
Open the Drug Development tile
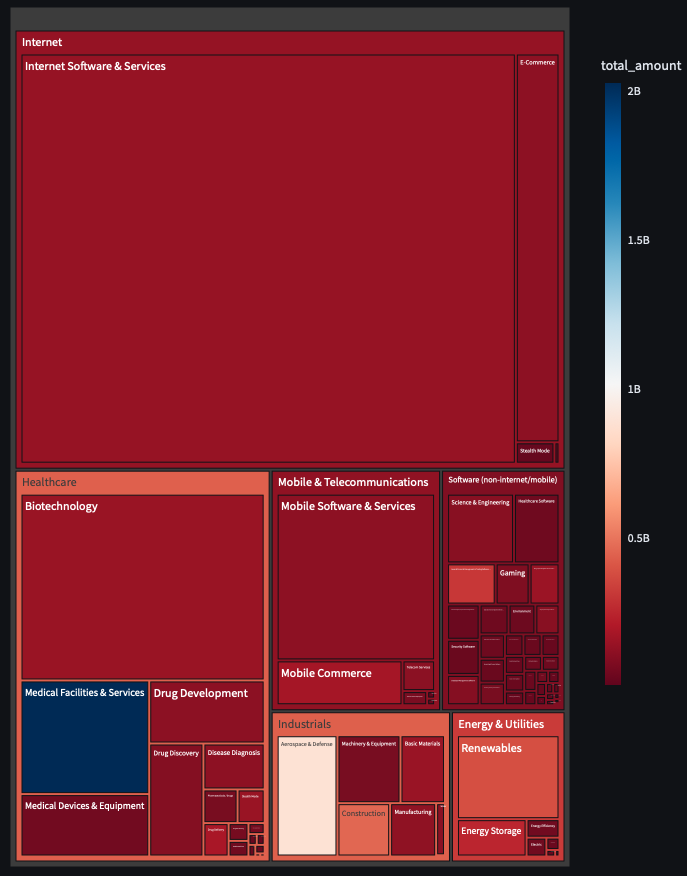coord(207,712)
